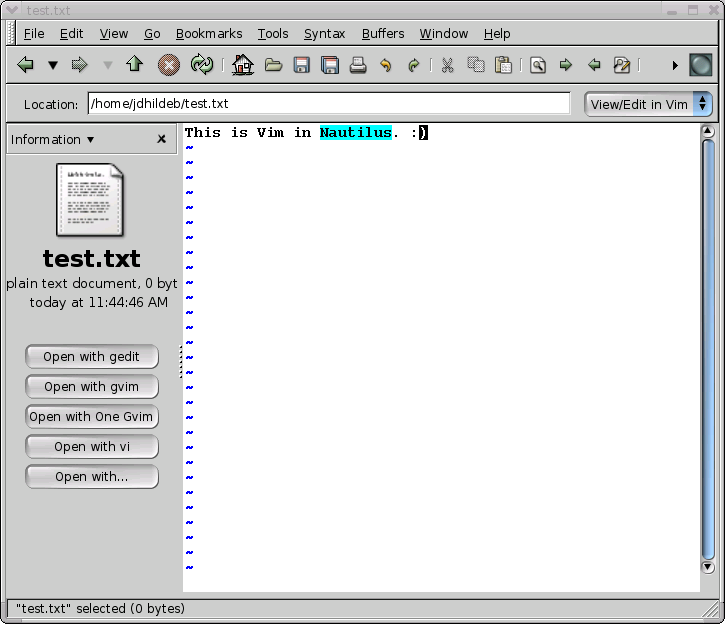Click the sidebar pane divider handle
The image size is (725, 624).
180,362
